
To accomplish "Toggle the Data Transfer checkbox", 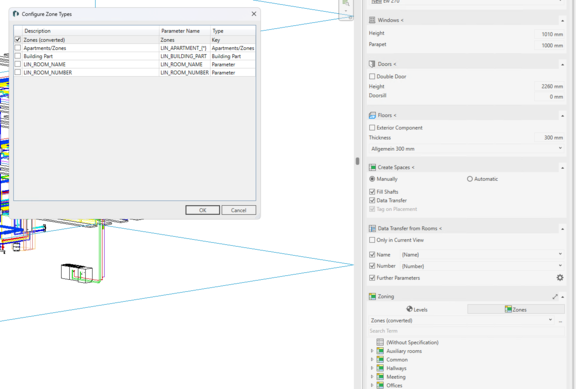I will point(372,200).
